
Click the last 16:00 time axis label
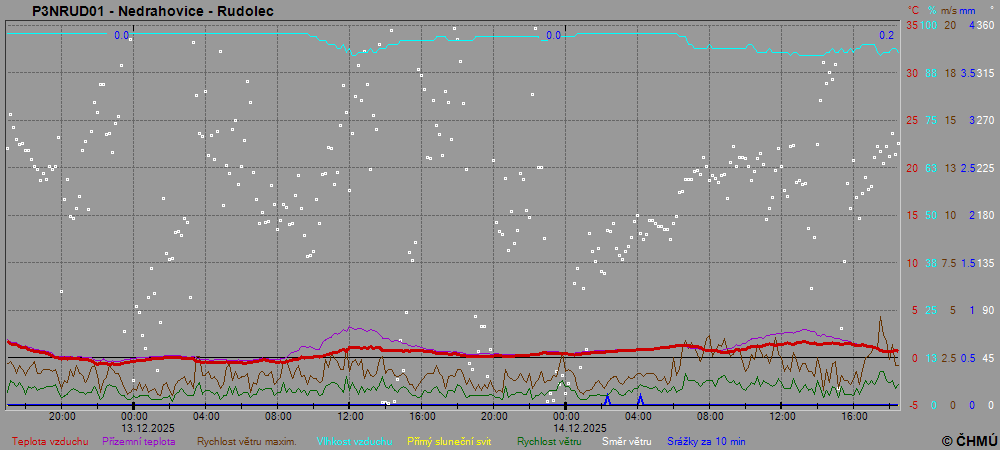point(854,415)
